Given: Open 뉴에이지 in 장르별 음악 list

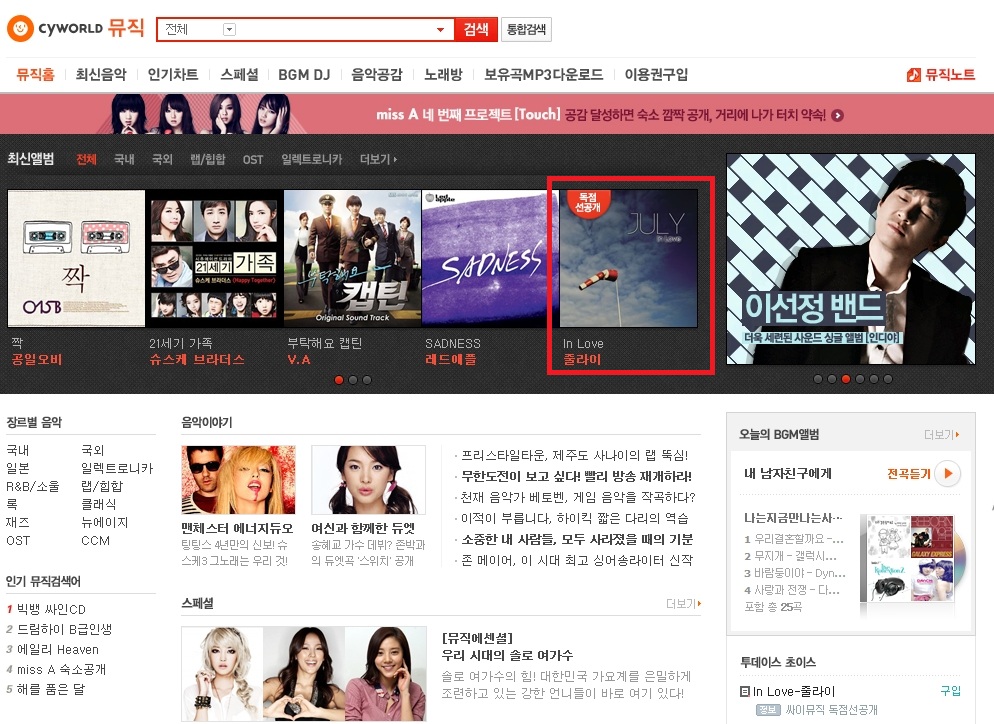Looking at the screenshot, I should [105, 522].
